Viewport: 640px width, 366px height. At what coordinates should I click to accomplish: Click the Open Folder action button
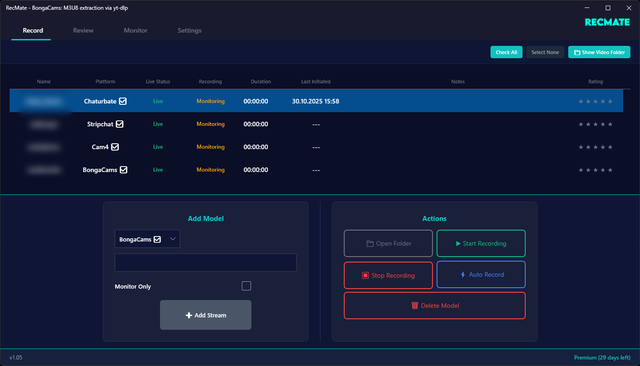coord(388,244)
